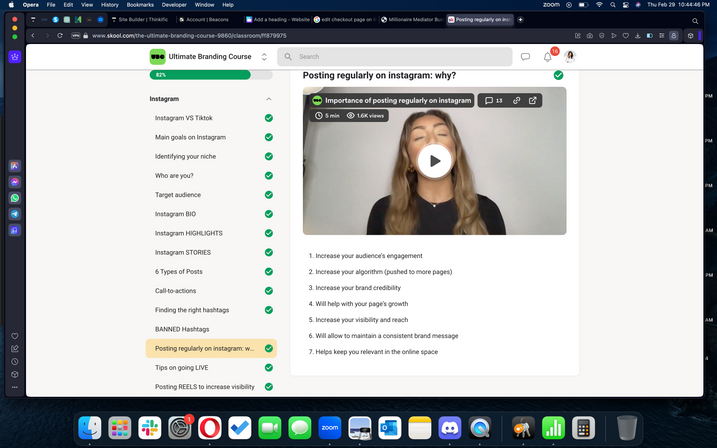Viewport: 717px width, 448px height.
Task: Launch Discord from the Dock
Action: click(450, 428)
